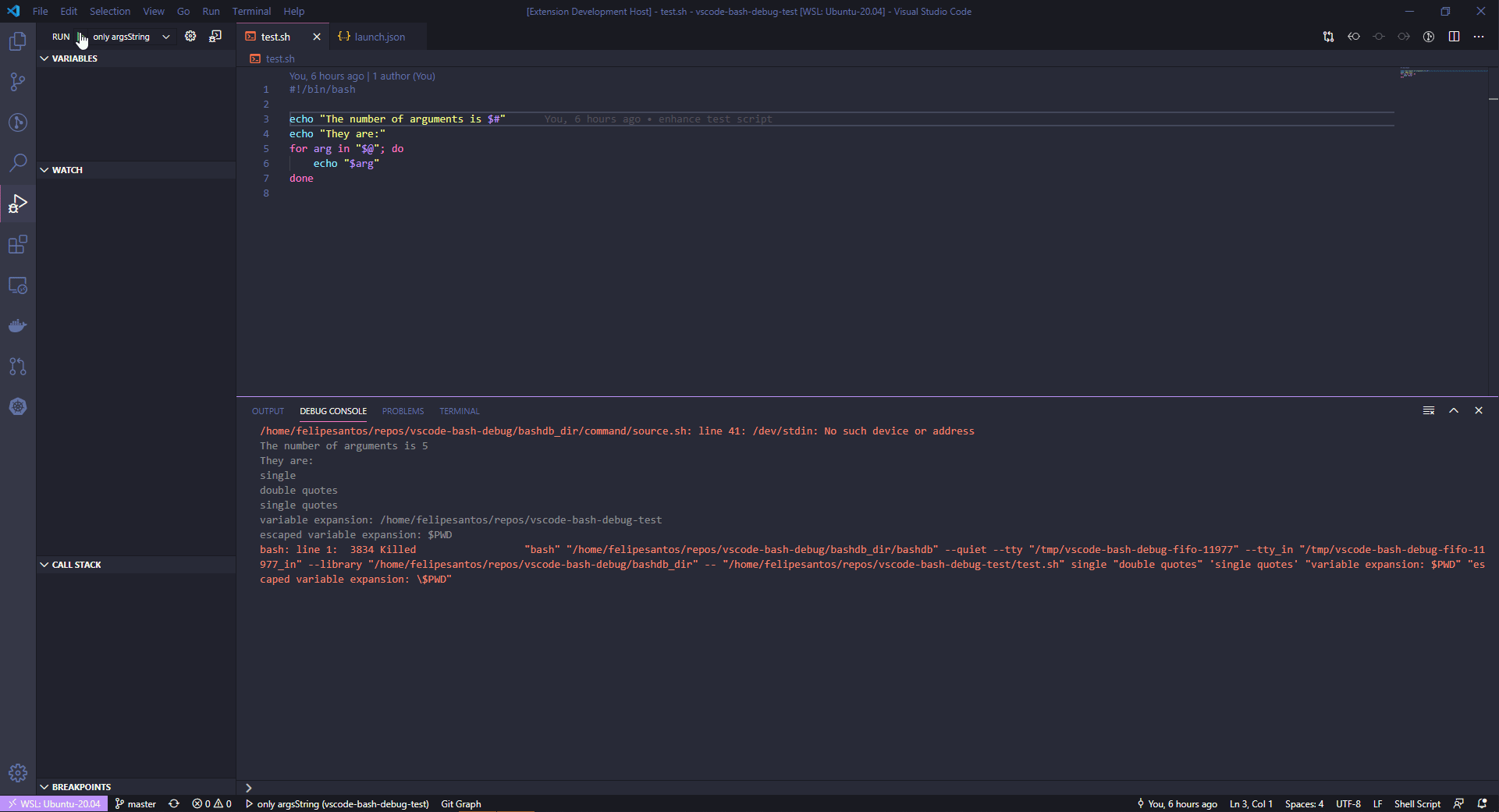Collapse the BREAKPOINTS section
Screen dimensions: 1499x812
pos(136,787)
